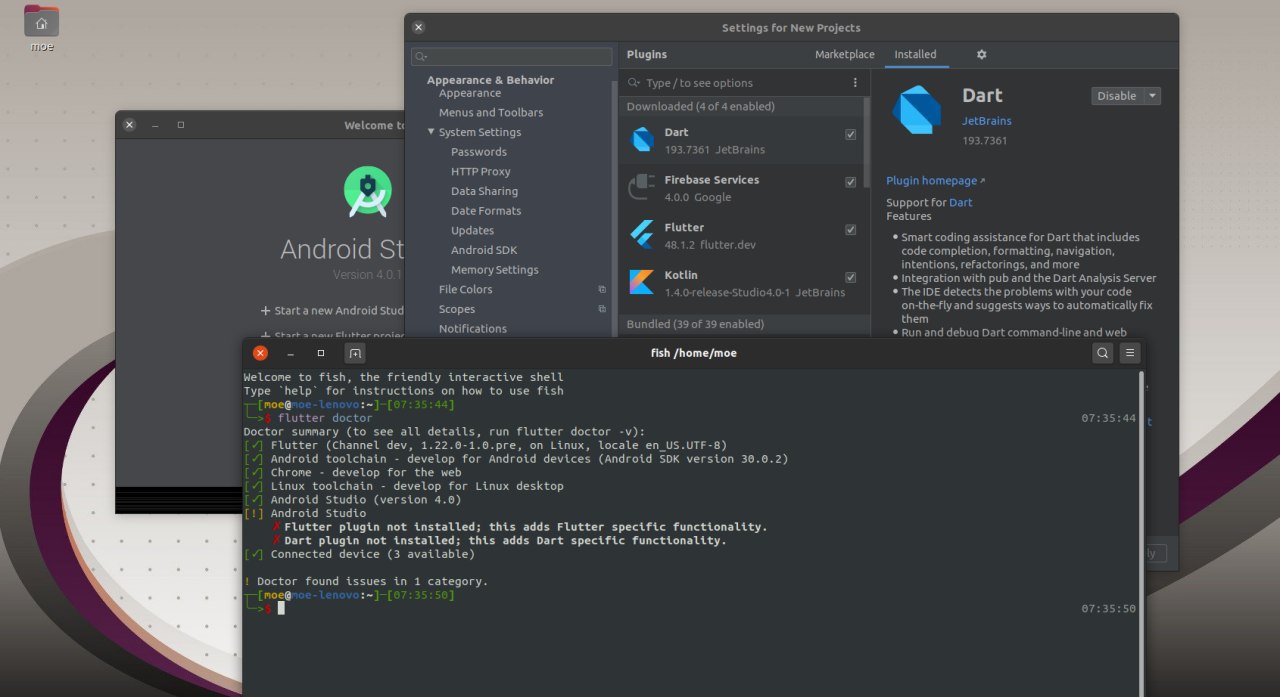Screen dimensions: 1280x697
Task: Close the Android Studio Welcome window
Action: tap(129, 125)
